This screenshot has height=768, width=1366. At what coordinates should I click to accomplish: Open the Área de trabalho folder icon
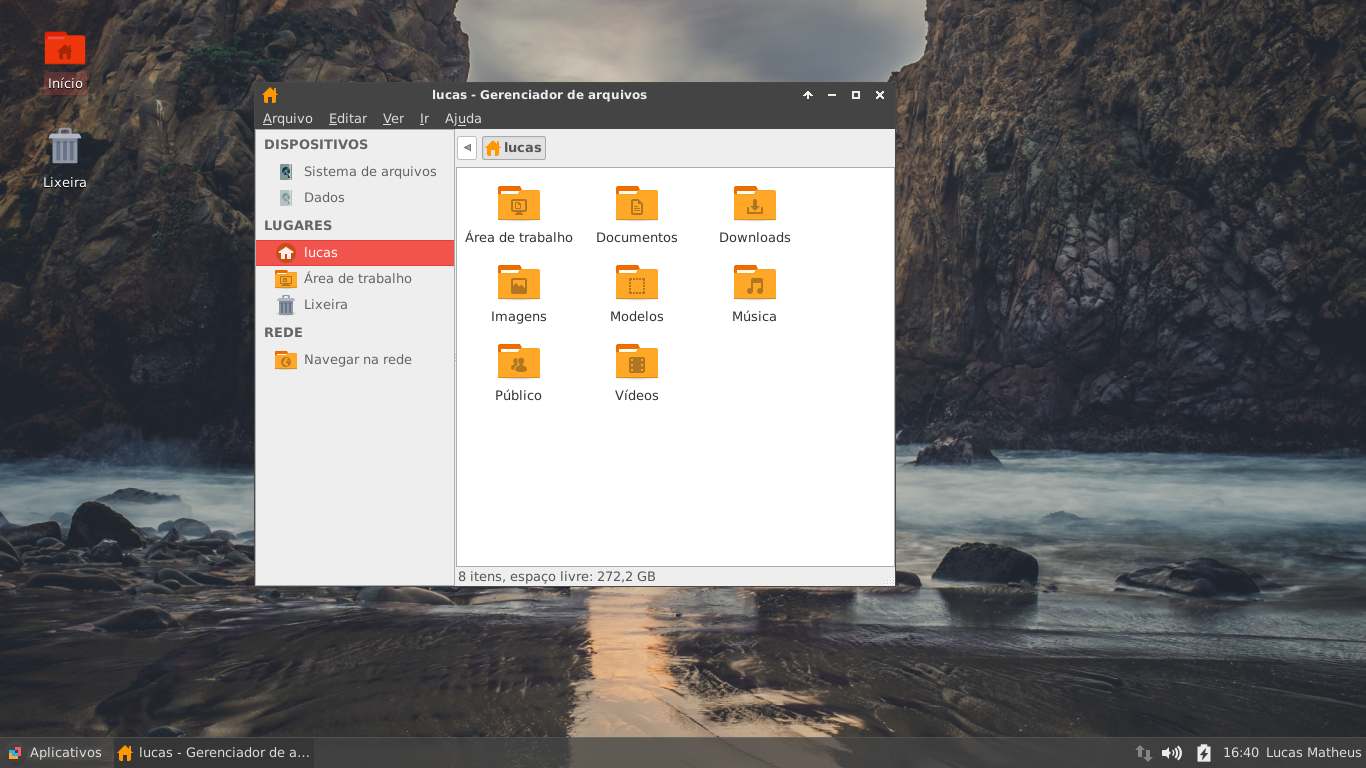pyautogui.click(x=518, y=203)
